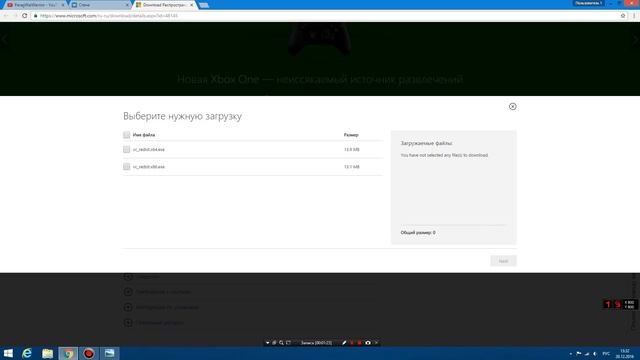The height and width of the screenshot is (360, 640).
Task: Go forward in browser history
Action: (15, 16)
